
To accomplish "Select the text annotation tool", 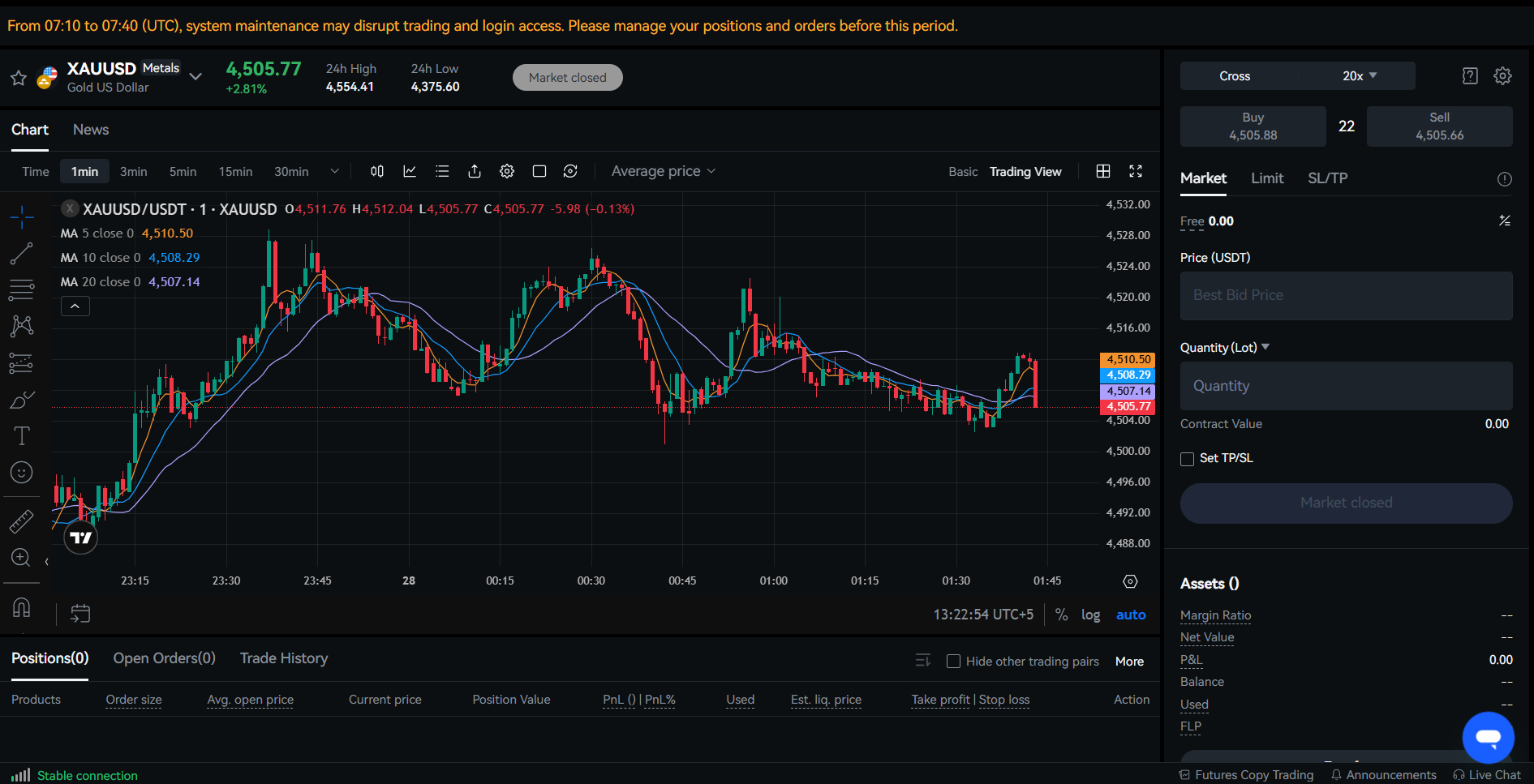I will point(22,436).
